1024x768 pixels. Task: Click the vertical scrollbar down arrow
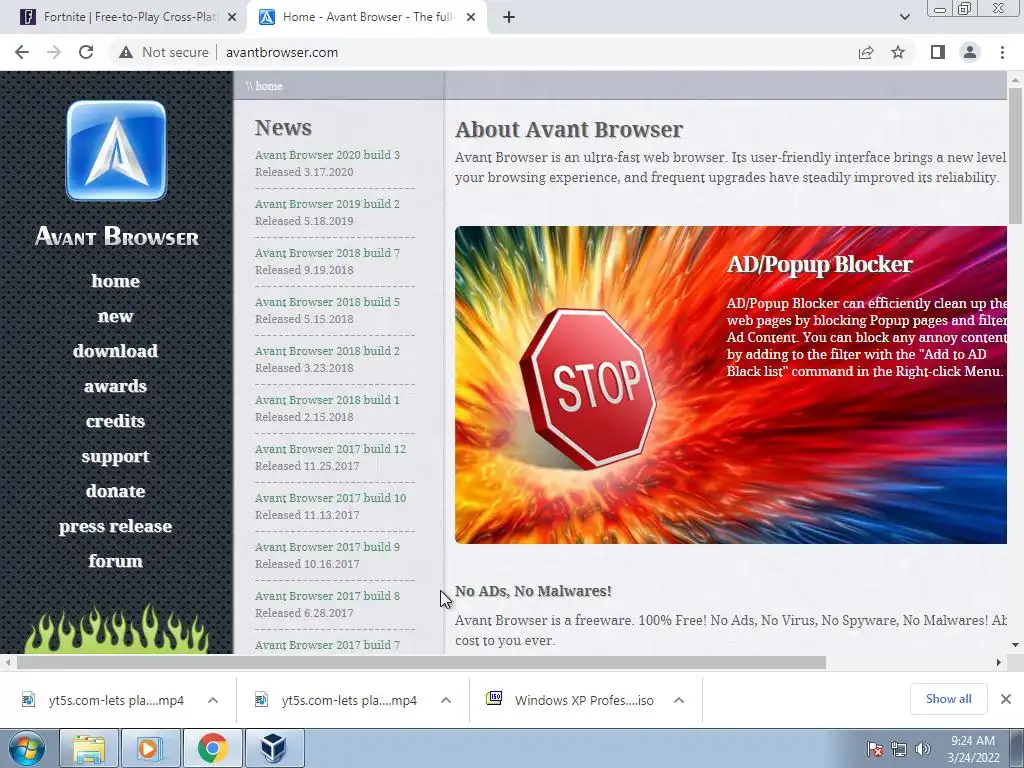(1016, 645)
